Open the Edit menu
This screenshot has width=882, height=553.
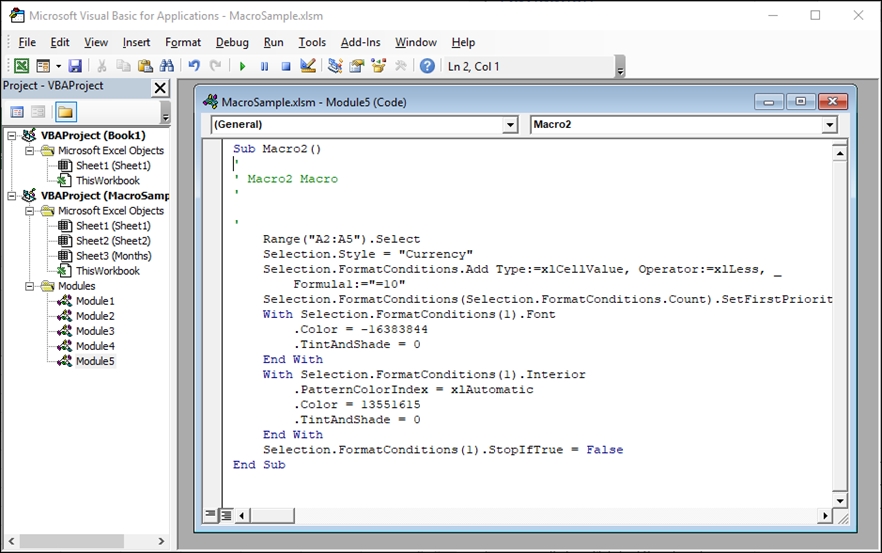[60, 42]
